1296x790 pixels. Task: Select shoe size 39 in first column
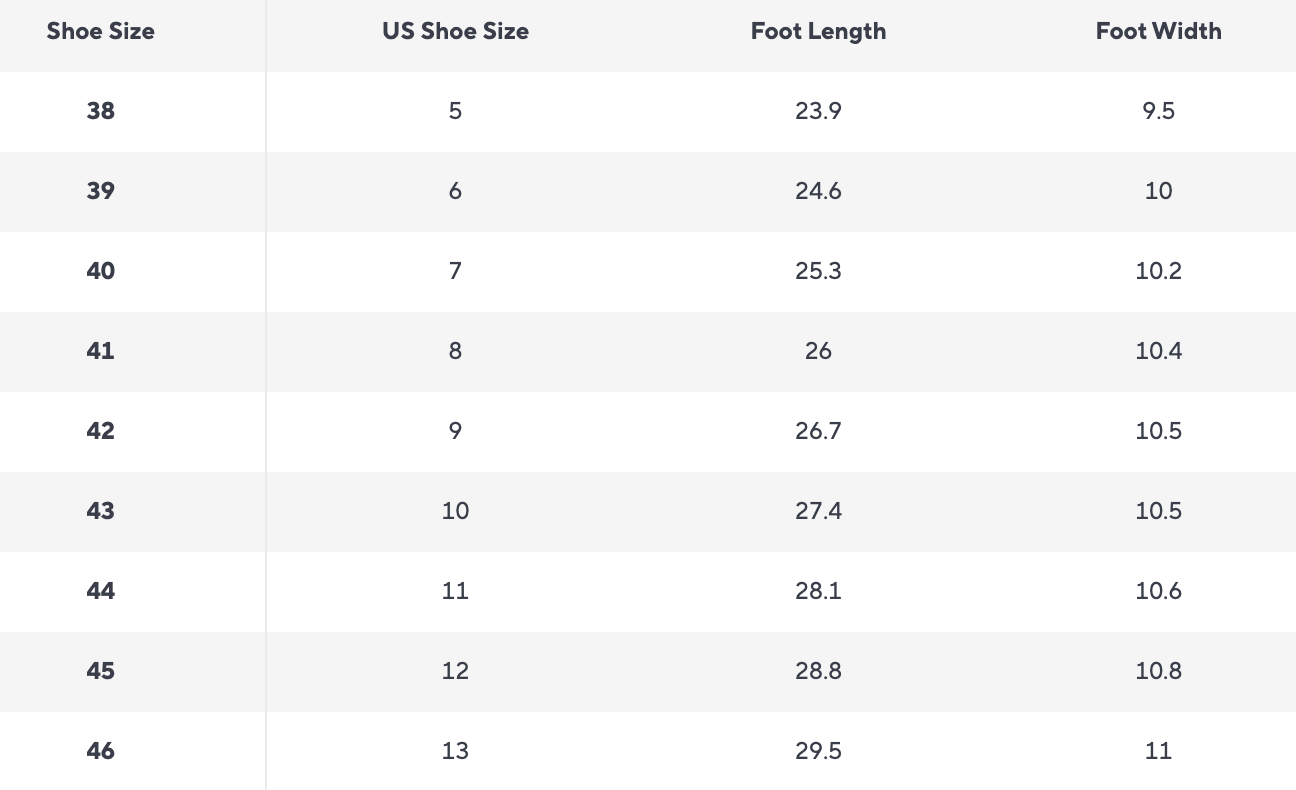[x=101, y=191]
